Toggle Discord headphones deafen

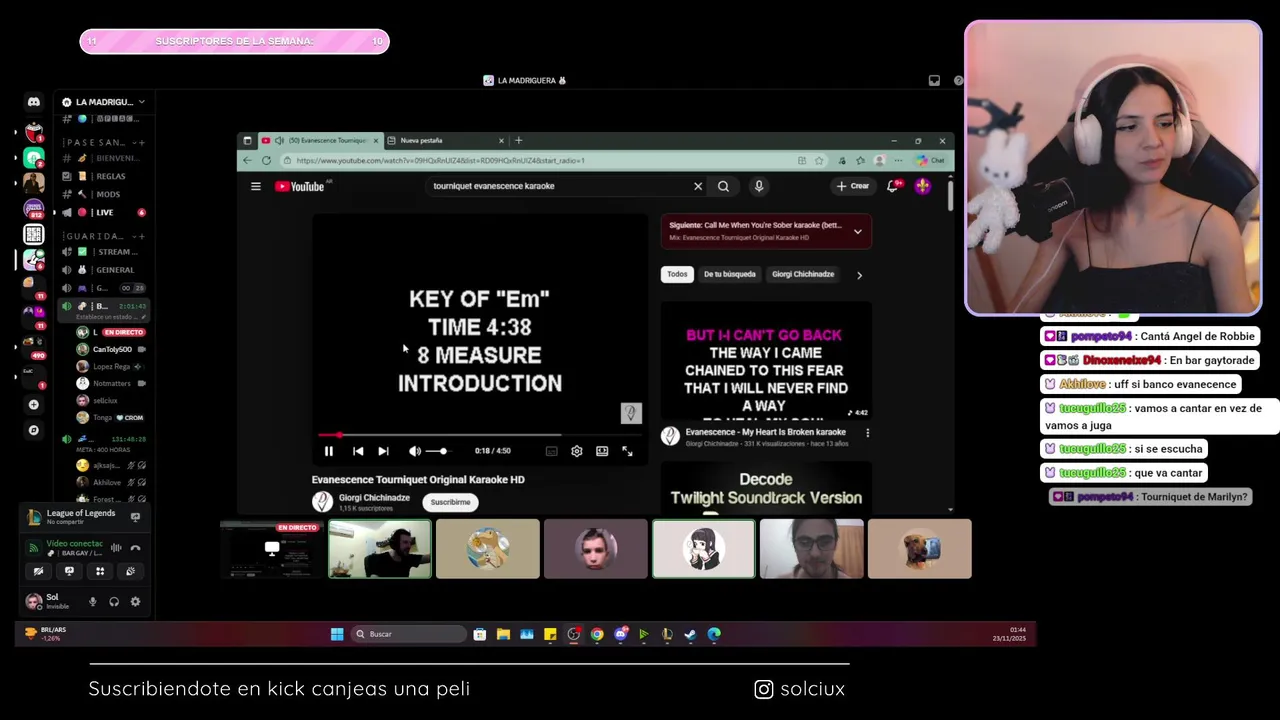[x=114, y=602]
